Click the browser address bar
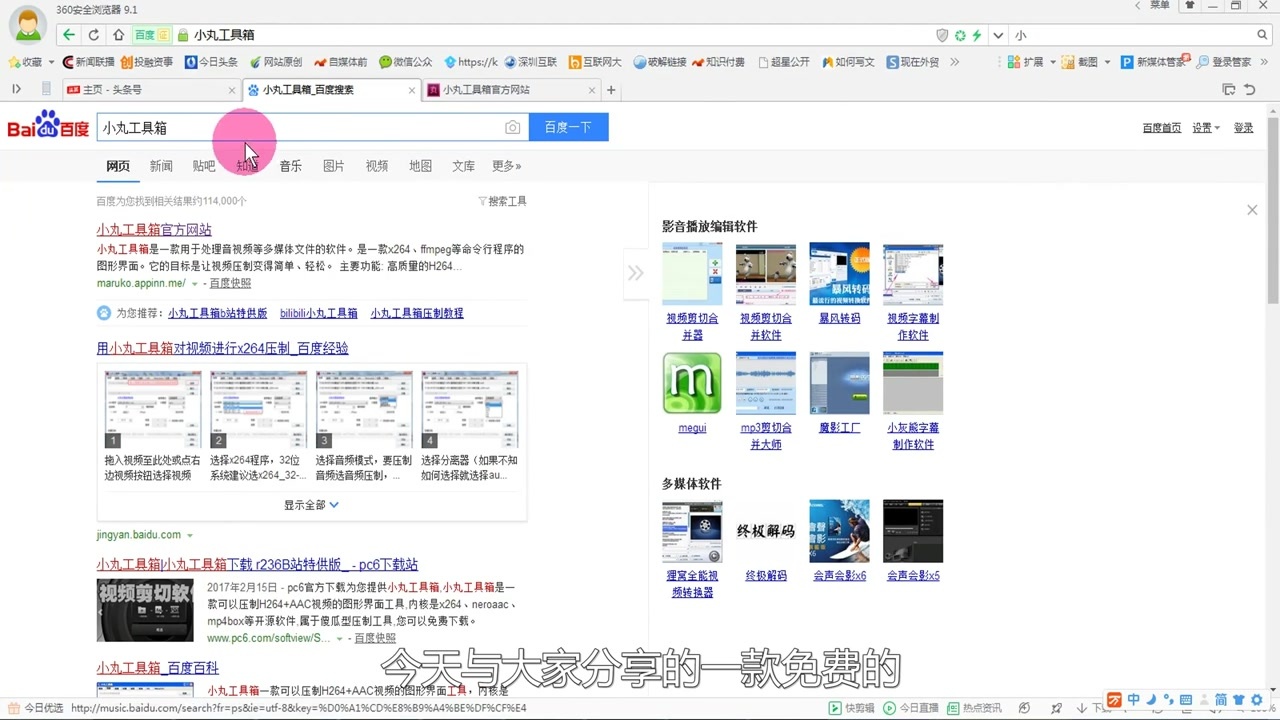This screenshot has width=1280, height=720. tap(560, 35)
